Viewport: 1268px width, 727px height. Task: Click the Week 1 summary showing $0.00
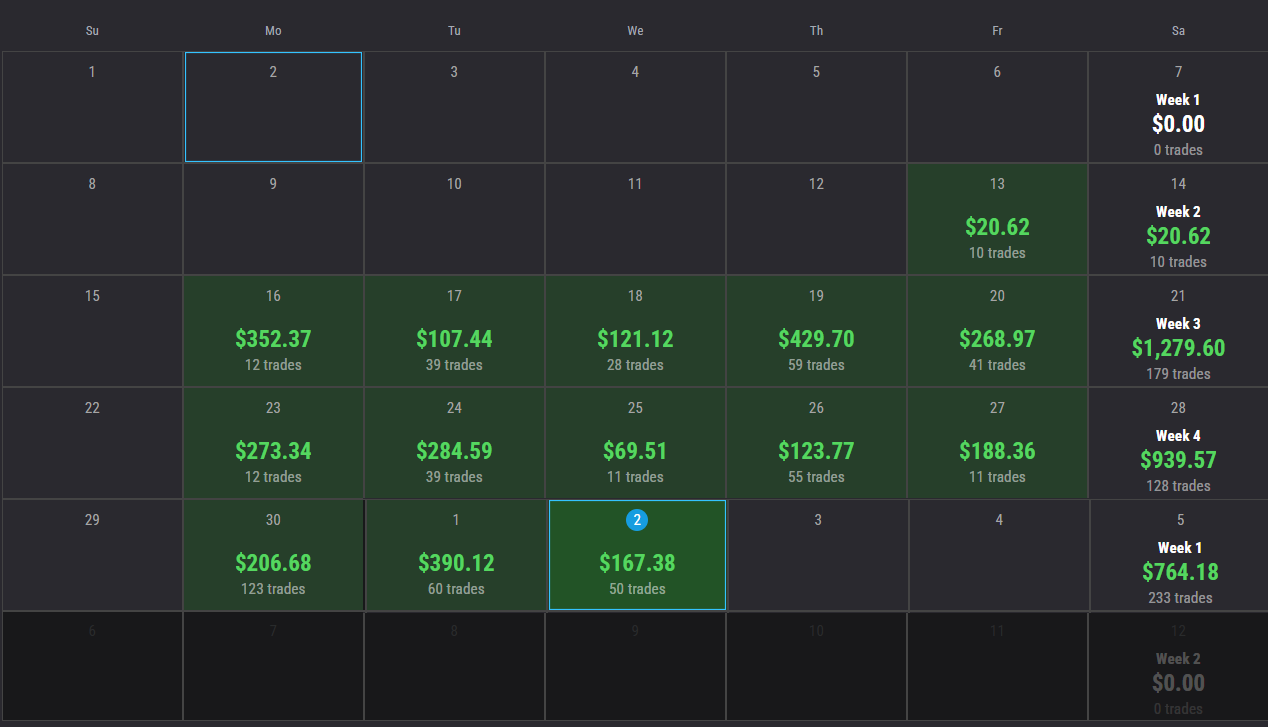pyautogui.click(x=1178, y=107)
